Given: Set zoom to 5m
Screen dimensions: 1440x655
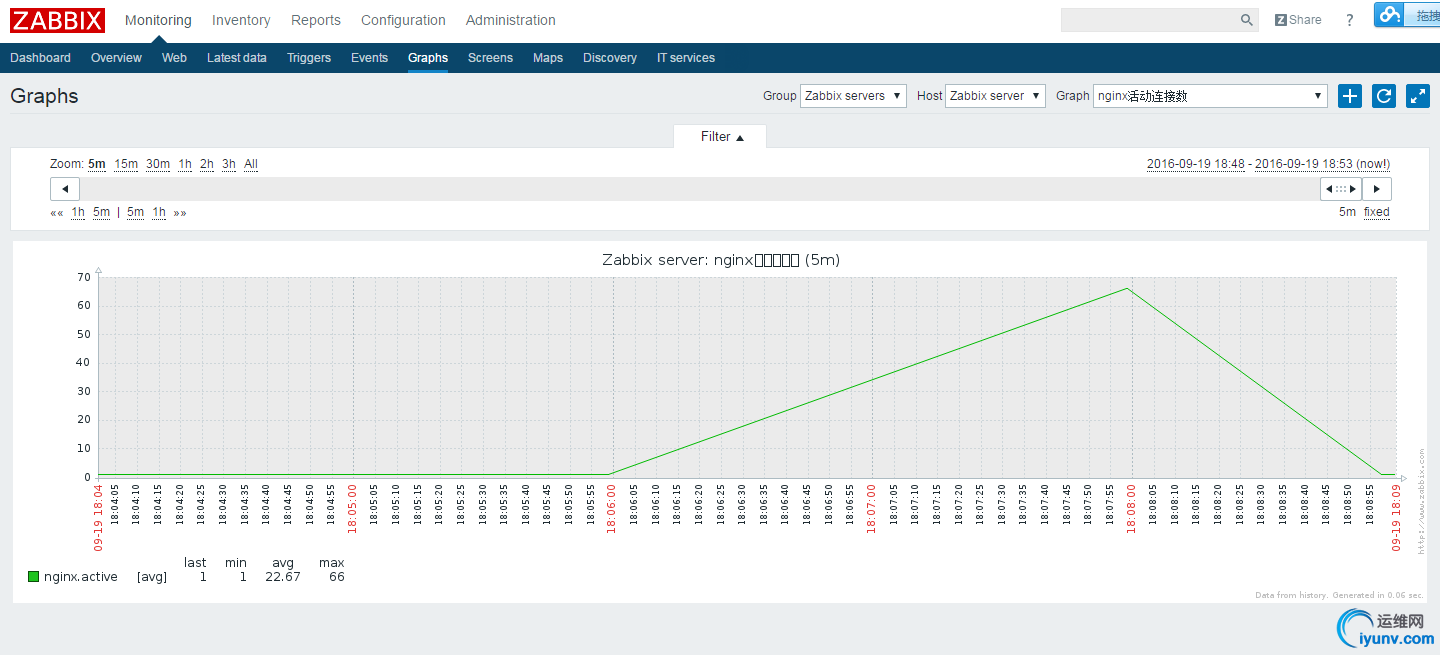Looking at the screenshot, I should (x=97, y=164).
